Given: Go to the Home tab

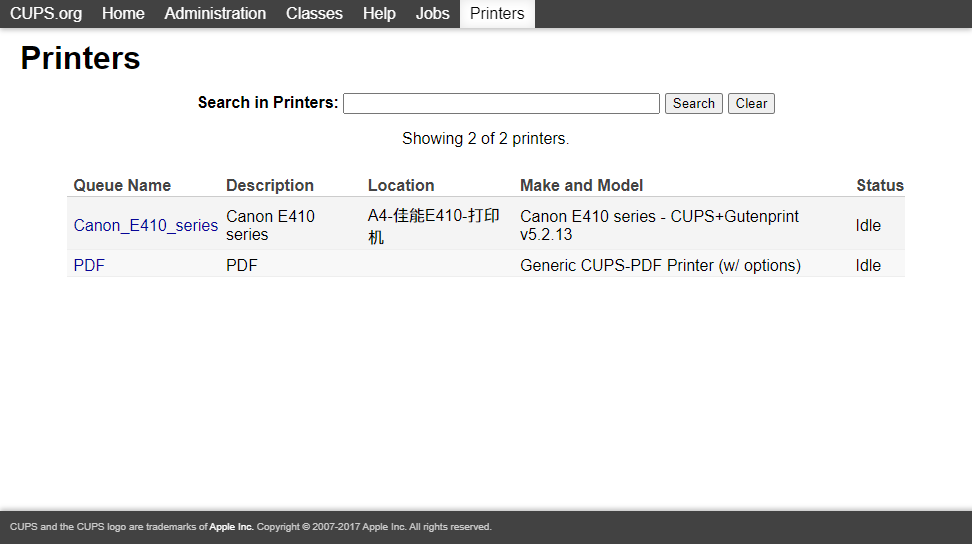Looking at the screenshot, I should (123, 14).
